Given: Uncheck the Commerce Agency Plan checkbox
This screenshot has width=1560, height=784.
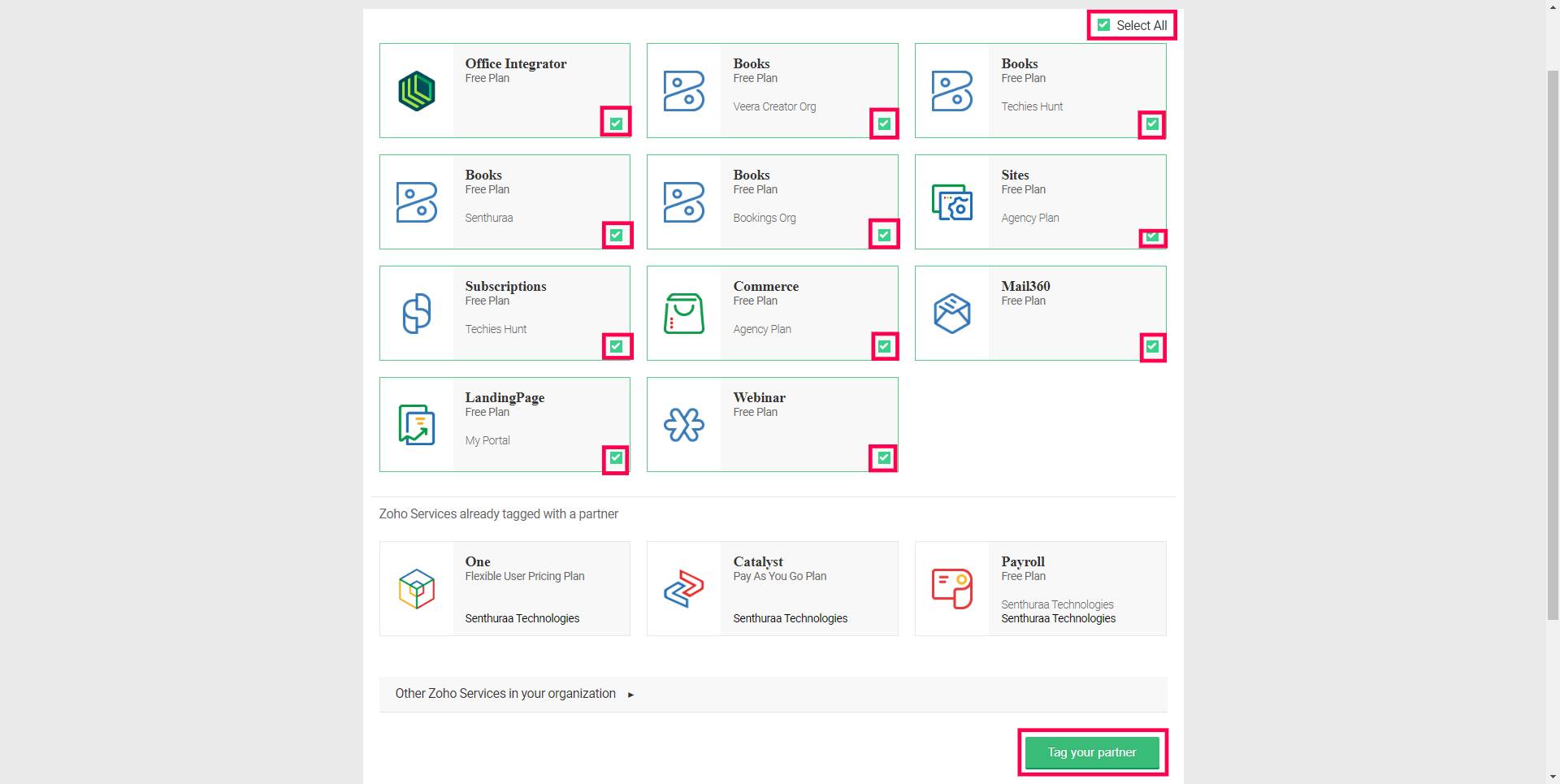Looking at the screenshot, I should [884, 346].
